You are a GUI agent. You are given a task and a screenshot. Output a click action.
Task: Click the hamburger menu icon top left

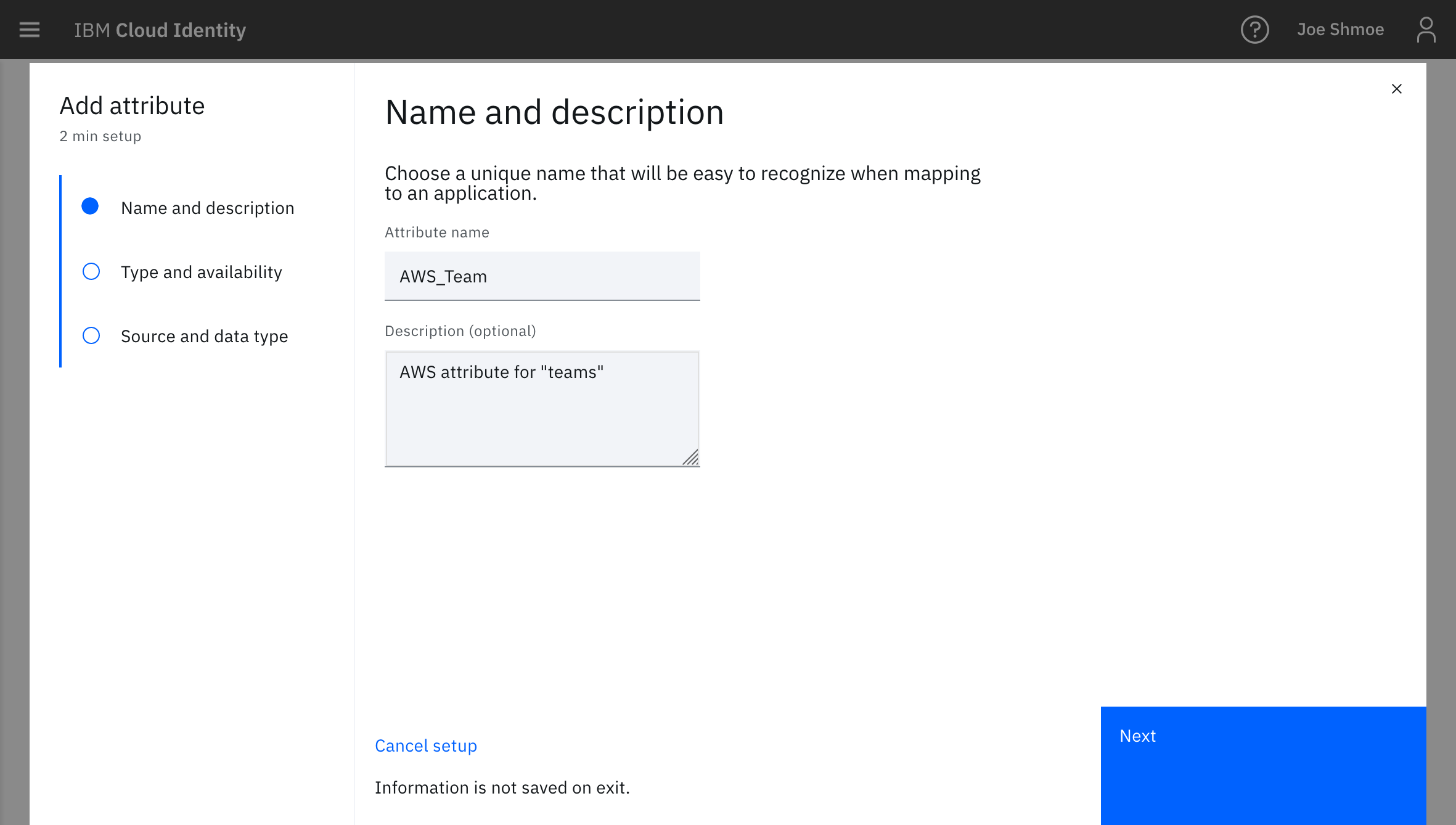point(29,30)
